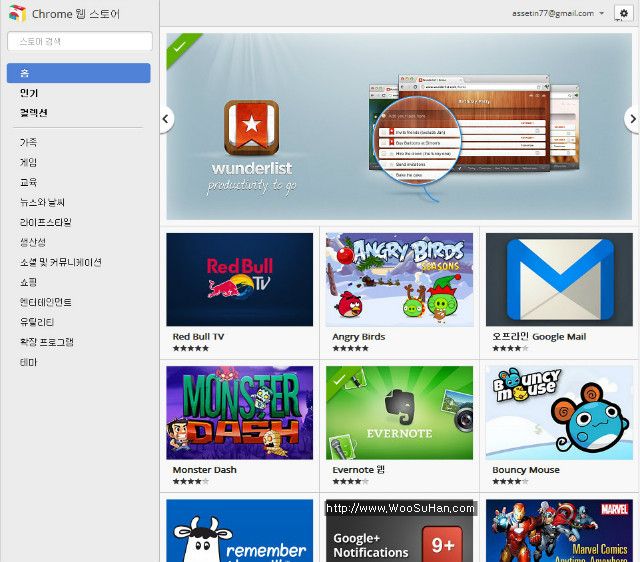Image resolution: width=640 pixels, height=562 pixels.
Task: Open the 컬렉션 section
Action: click(34, 113)
